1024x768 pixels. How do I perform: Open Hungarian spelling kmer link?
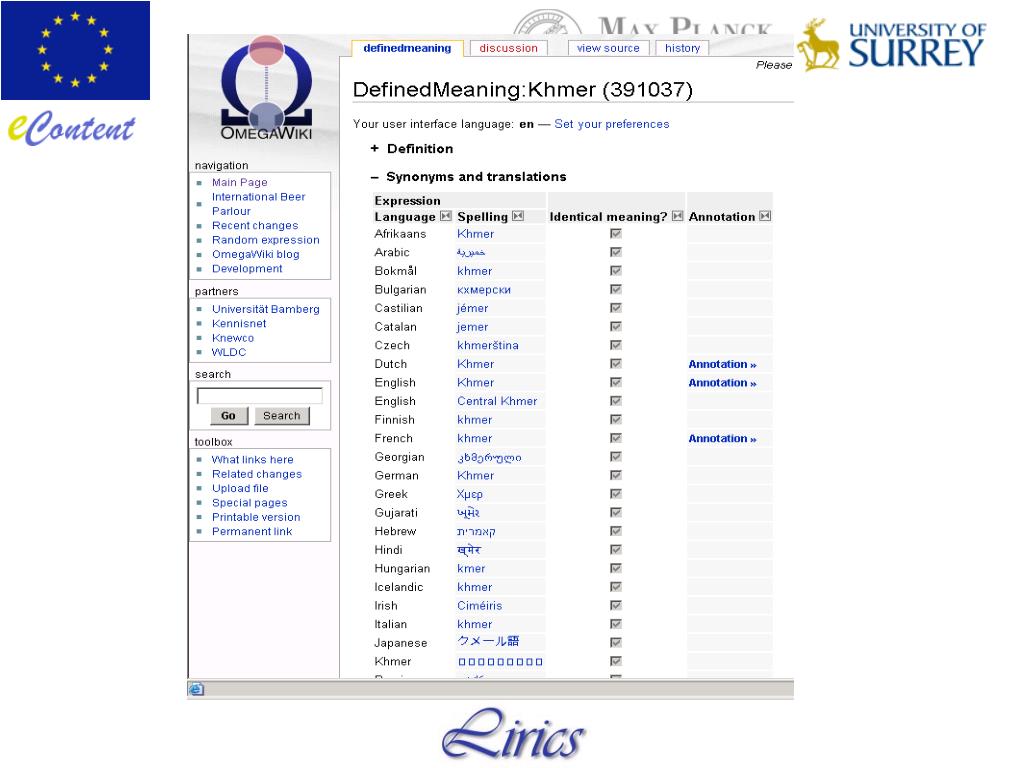tap(471, 568)
